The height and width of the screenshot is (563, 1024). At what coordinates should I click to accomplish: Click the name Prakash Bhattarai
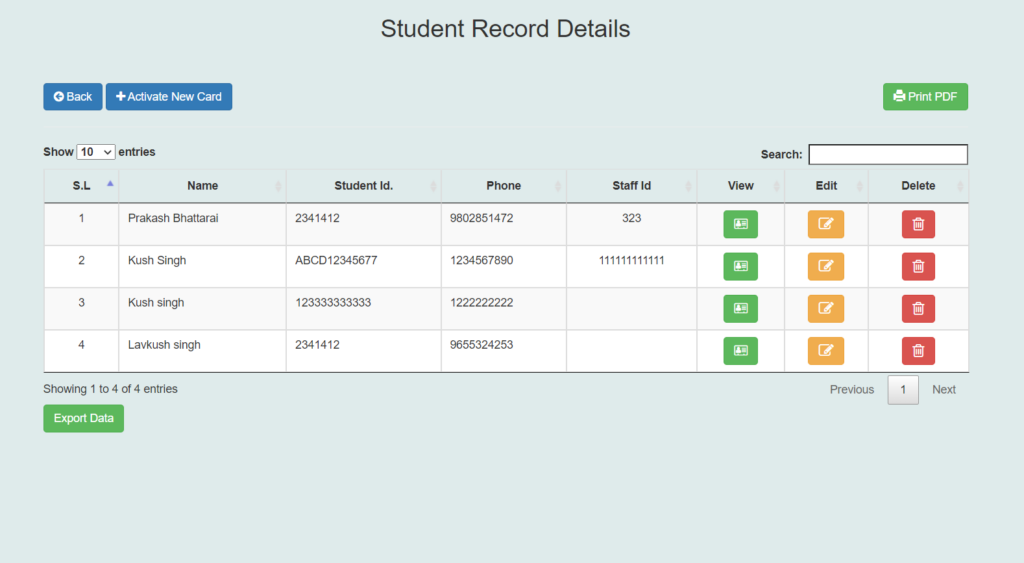click(x=173, y=218)
